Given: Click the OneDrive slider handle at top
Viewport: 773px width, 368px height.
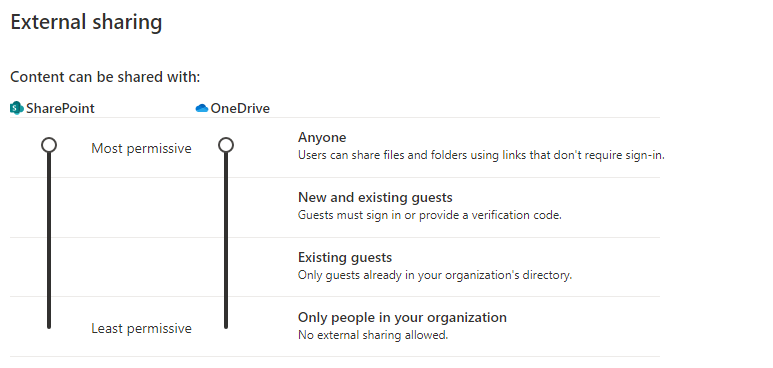Looking at the screenshot, I should pos(226,145).
